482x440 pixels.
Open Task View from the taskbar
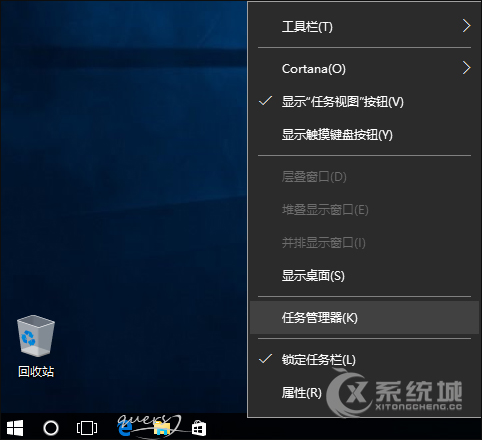tap(87, 428)
